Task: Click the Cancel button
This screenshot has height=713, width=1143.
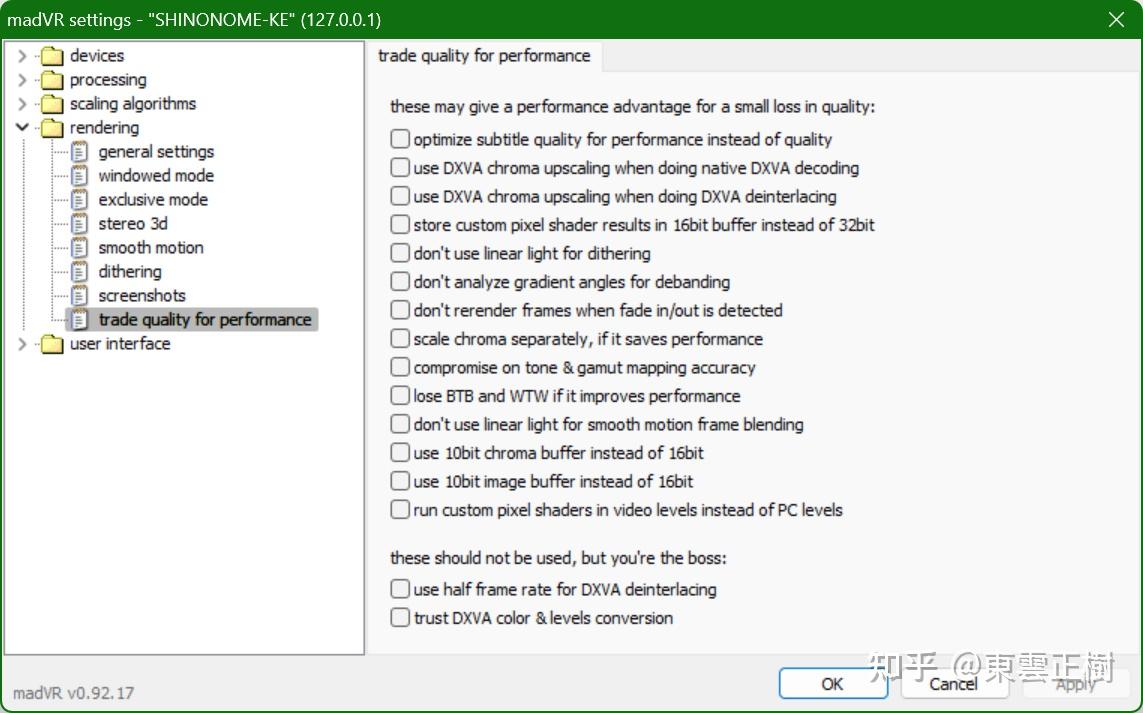Action: (953, 684)
